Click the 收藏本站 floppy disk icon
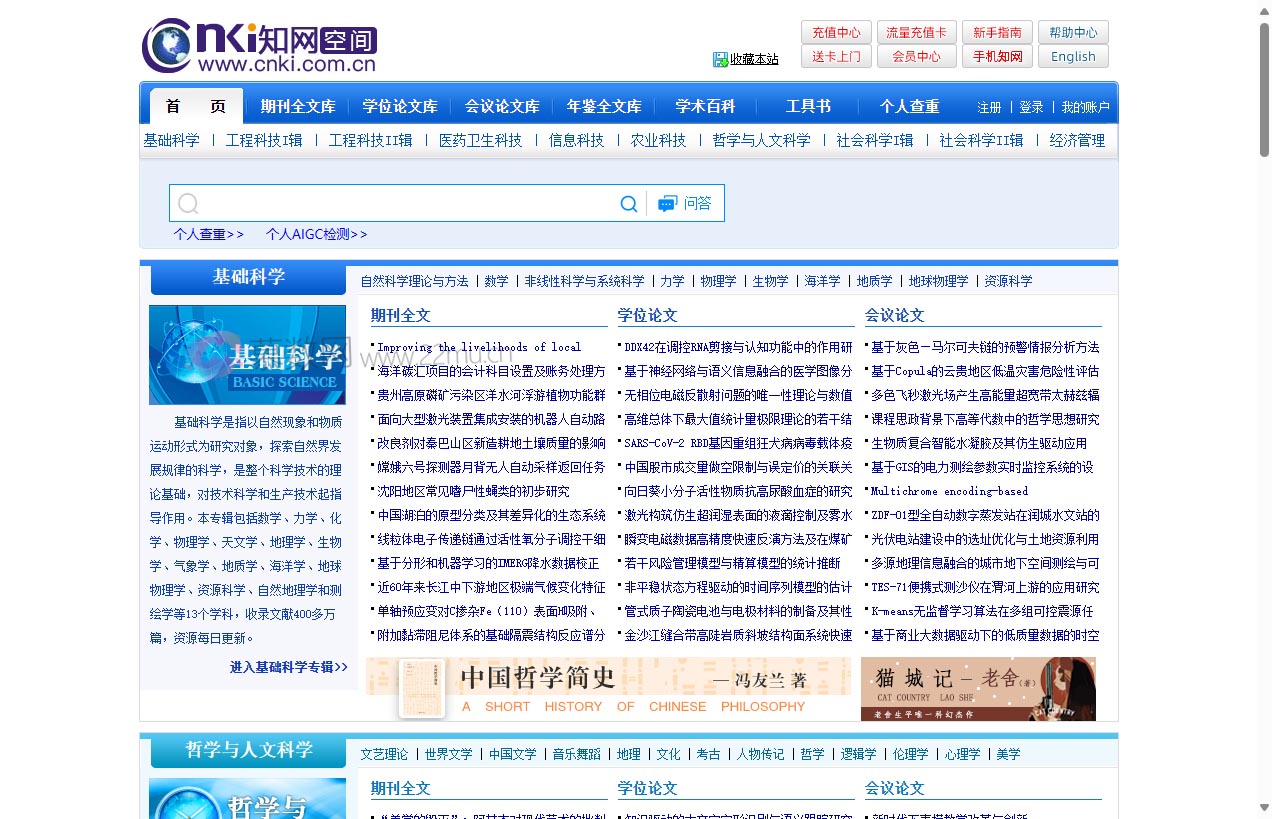The height and width of the screenshot is (819, 1272). tap(720, 58)
